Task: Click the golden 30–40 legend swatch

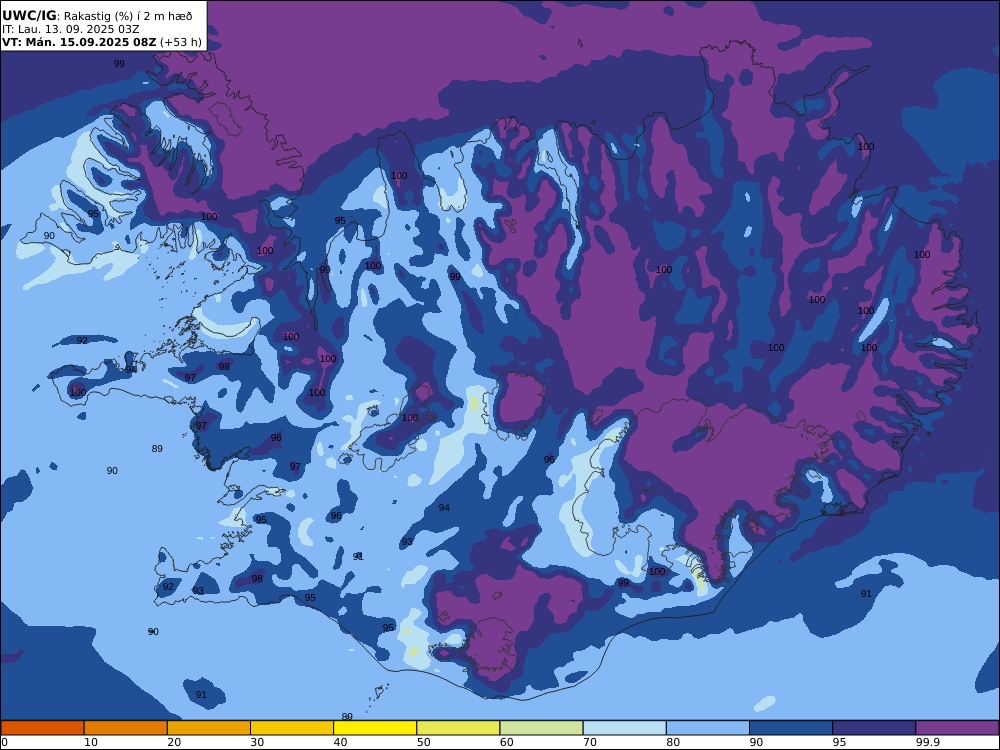Action: click(x=292, y=728)
